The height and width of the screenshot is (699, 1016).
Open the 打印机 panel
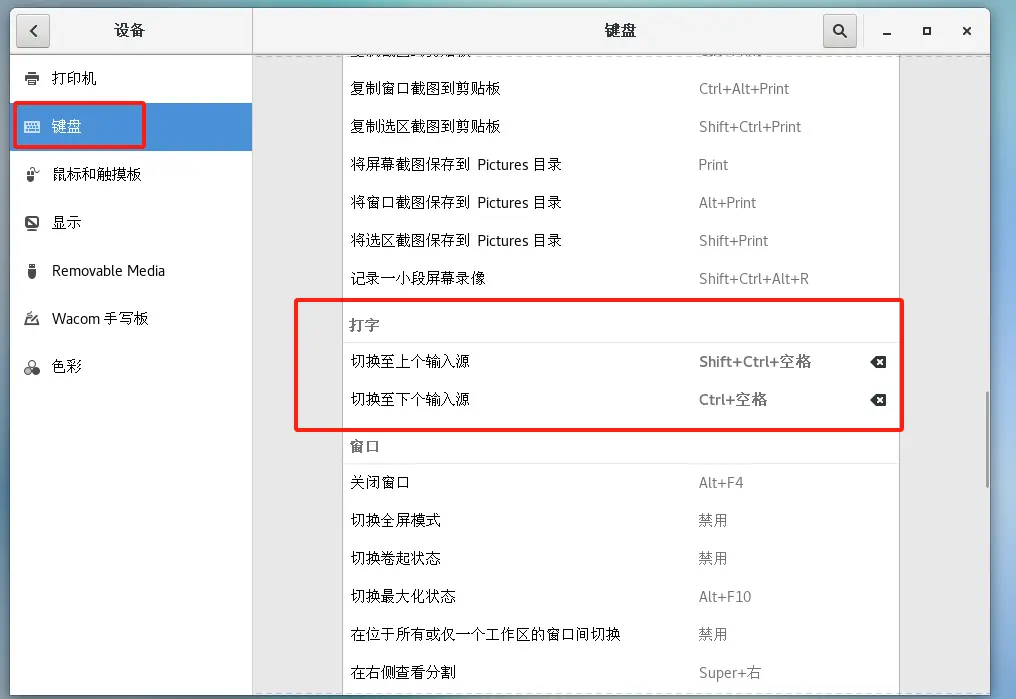[131, 78]
